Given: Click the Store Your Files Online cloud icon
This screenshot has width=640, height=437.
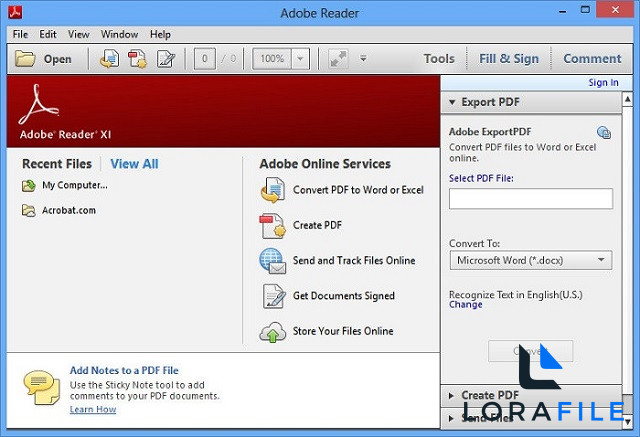Looking at the screenshot, I should click(272, 332).
